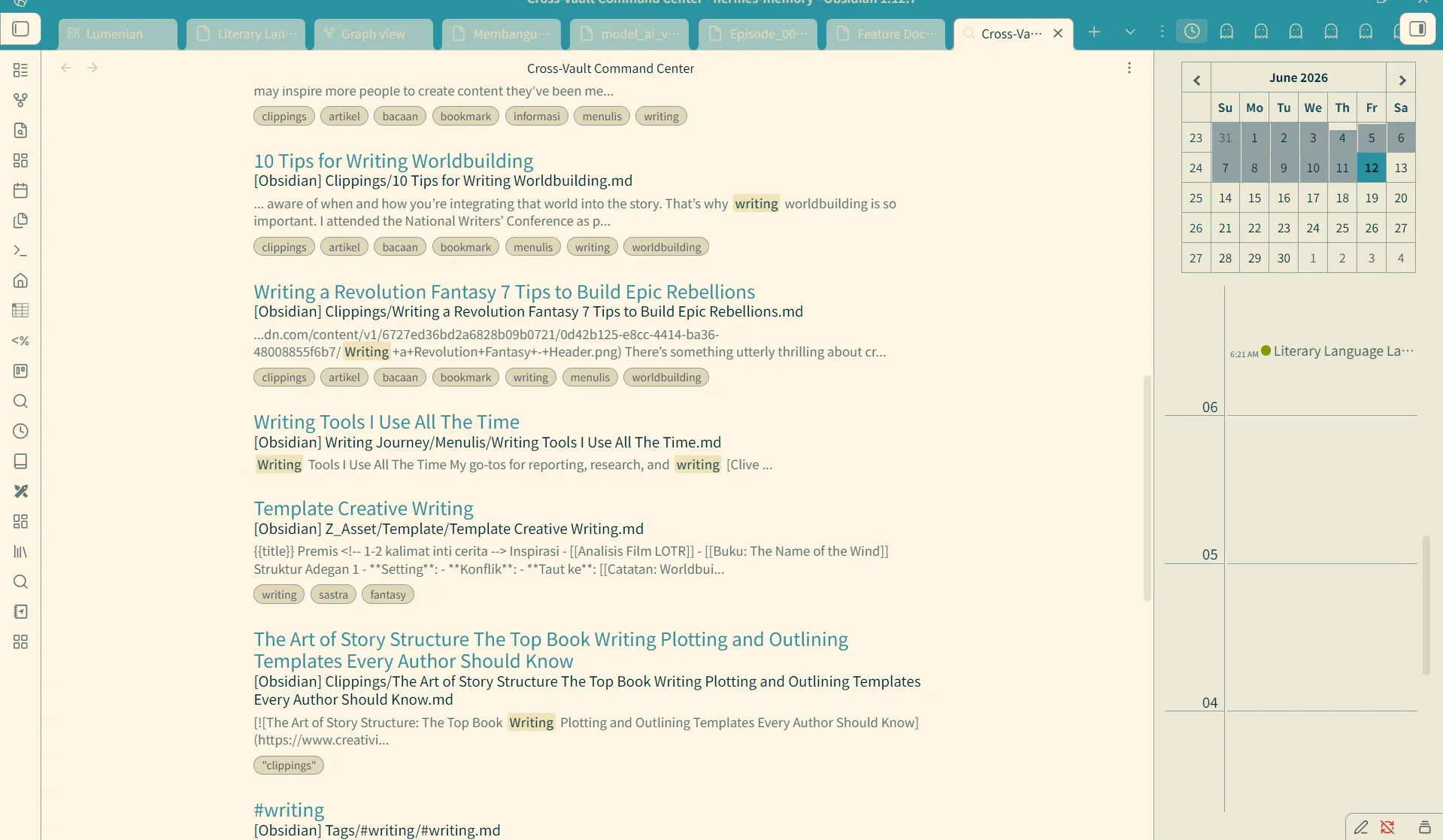Open the calendar ribbon icon

21,190
